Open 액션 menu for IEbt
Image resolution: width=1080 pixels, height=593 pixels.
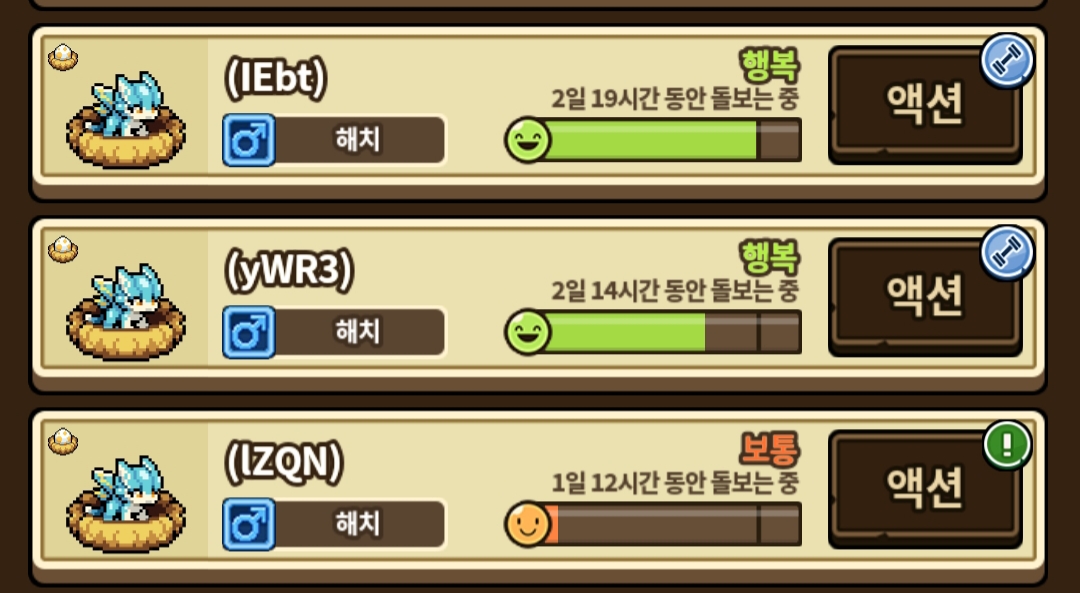point(925,105)
